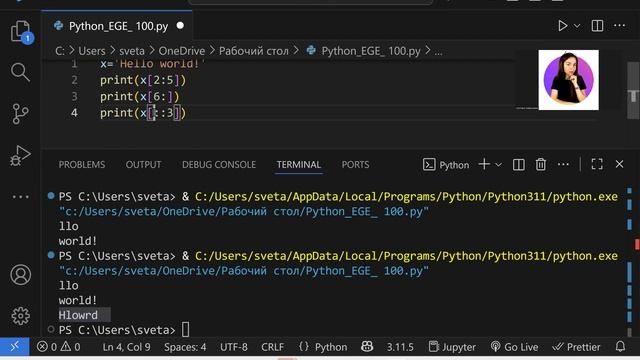Show additional views ellipsis in activity bar
The image size is (640, 360).
click(x=20, y=197)
